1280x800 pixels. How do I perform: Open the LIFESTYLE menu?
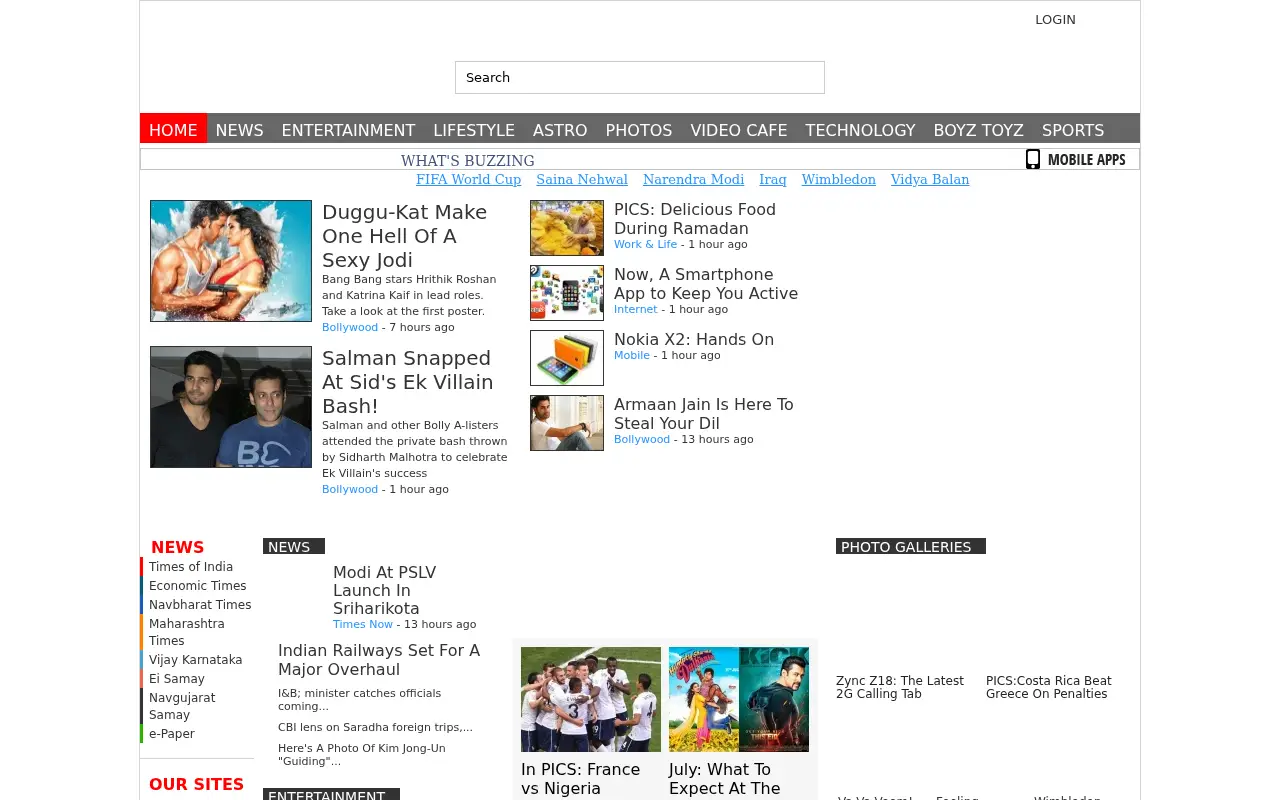tap(474, 130)
